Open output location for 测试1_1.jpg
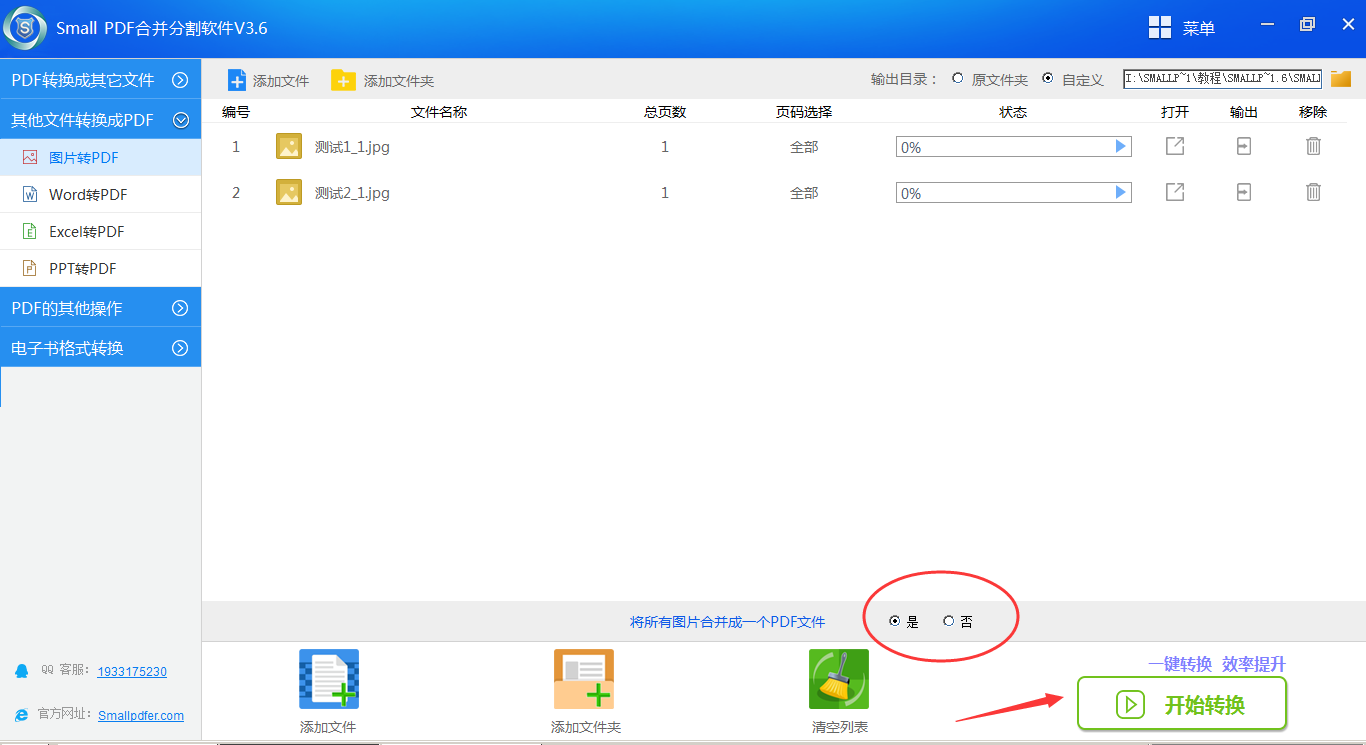The image size is (1366, 745). coord(1244,147)
